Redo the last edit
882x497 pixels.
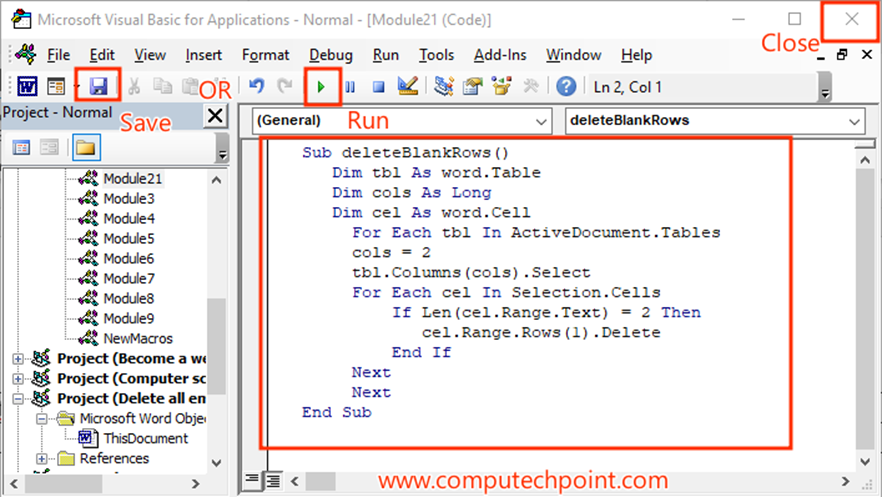coord(285,87)
